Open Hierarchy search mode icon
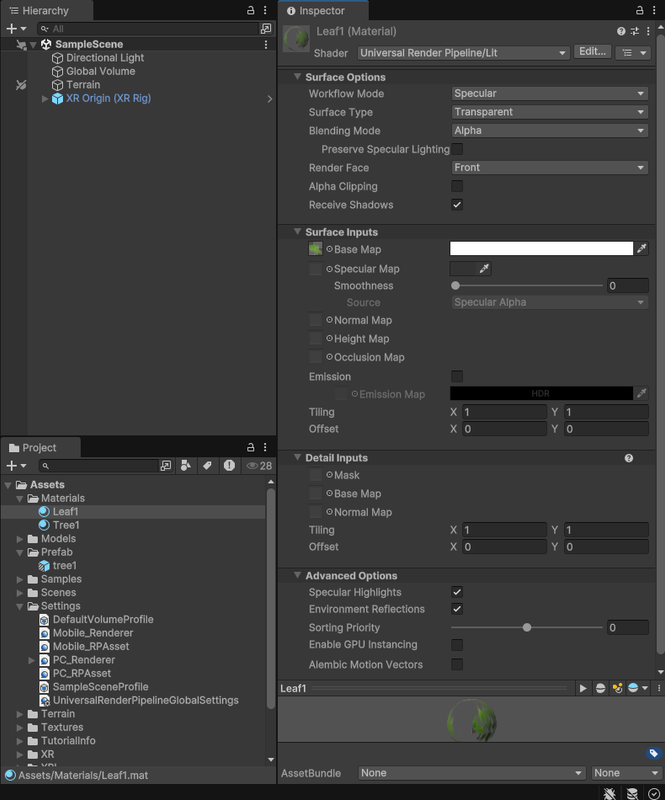 point(266,29)
